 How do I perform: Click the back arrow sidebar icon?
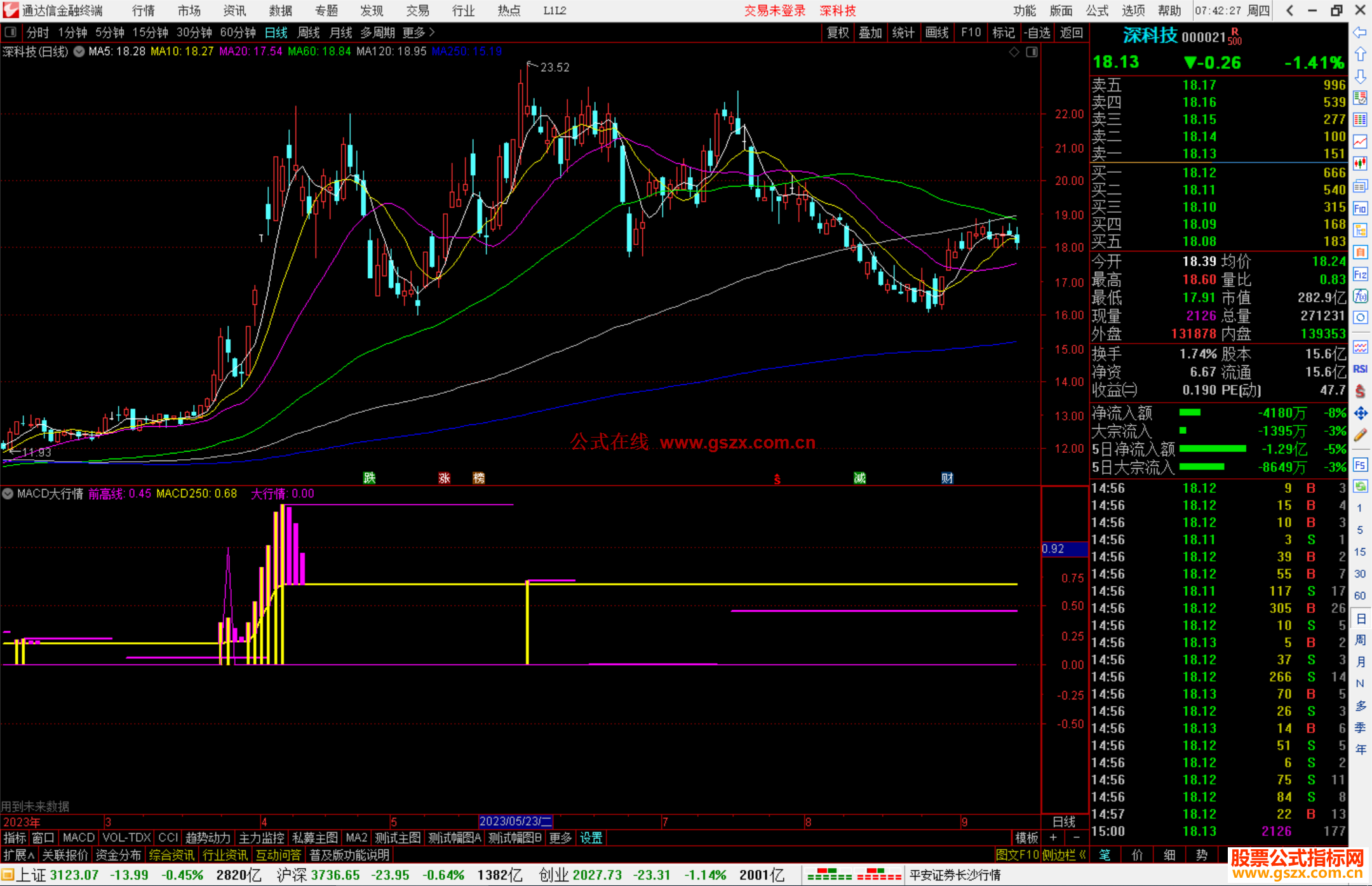[1360, 32]
